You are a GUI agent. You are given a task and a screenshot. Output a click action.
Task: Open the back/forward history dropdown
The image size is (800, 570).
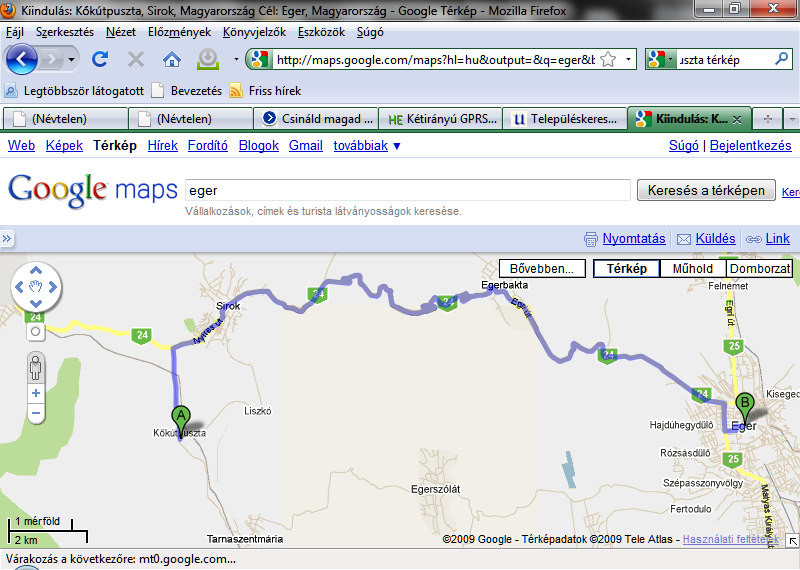coord(71,60)
